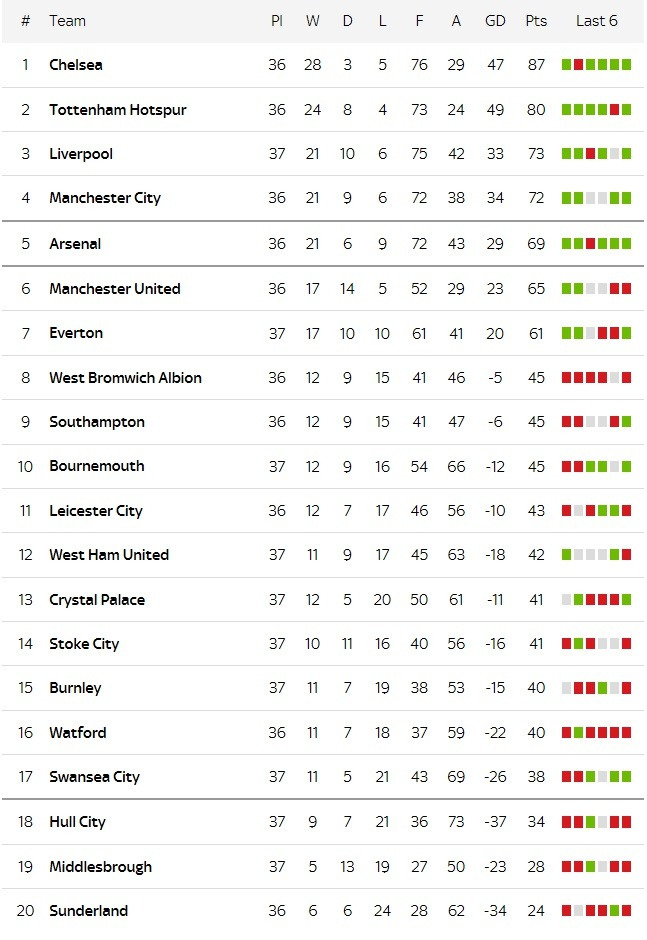Click Hull City in the table
Screen dimensions: 647x940
pyautogui.click(x=77, y=822)
